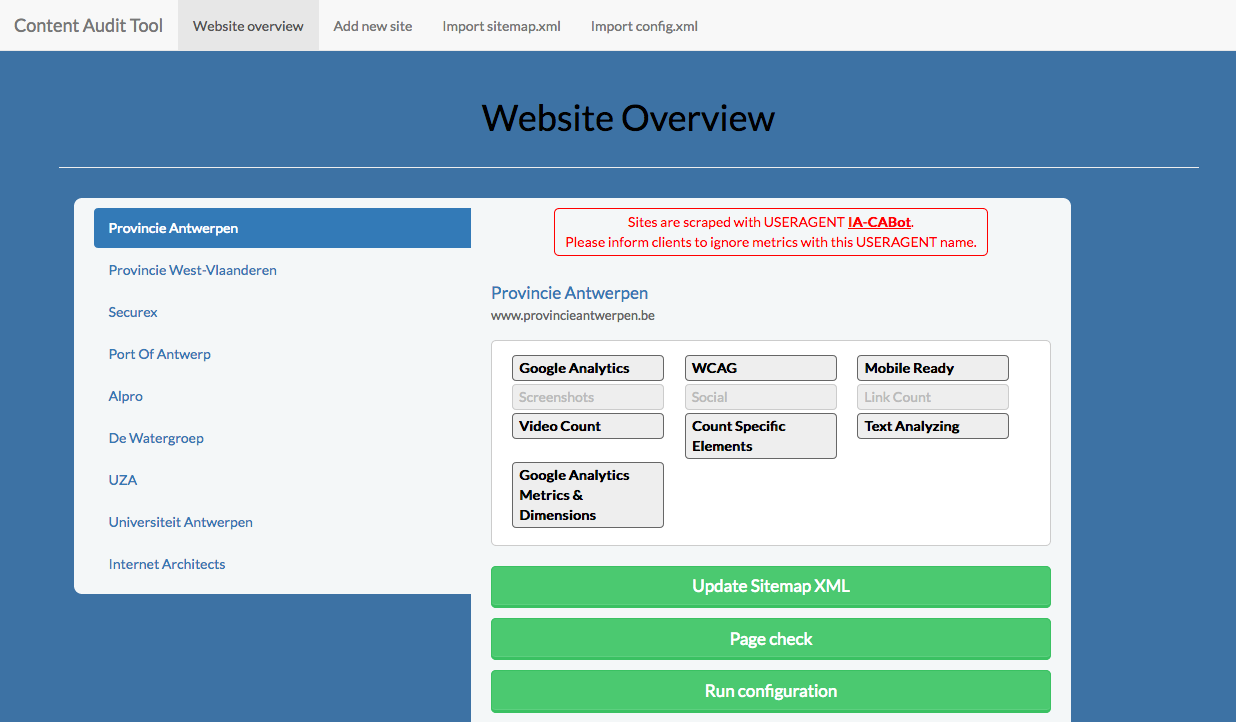Toggle Count Specific Elements option

760,436
